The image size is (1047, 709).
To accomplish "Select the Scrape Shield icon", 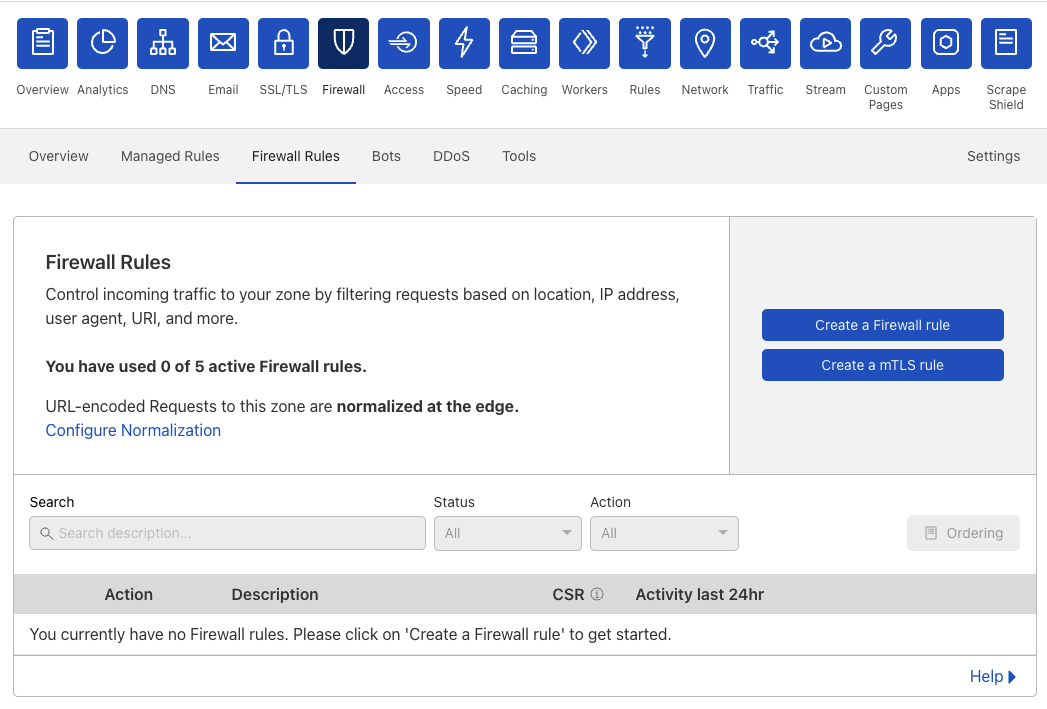I will click(x=1005, y=43).
